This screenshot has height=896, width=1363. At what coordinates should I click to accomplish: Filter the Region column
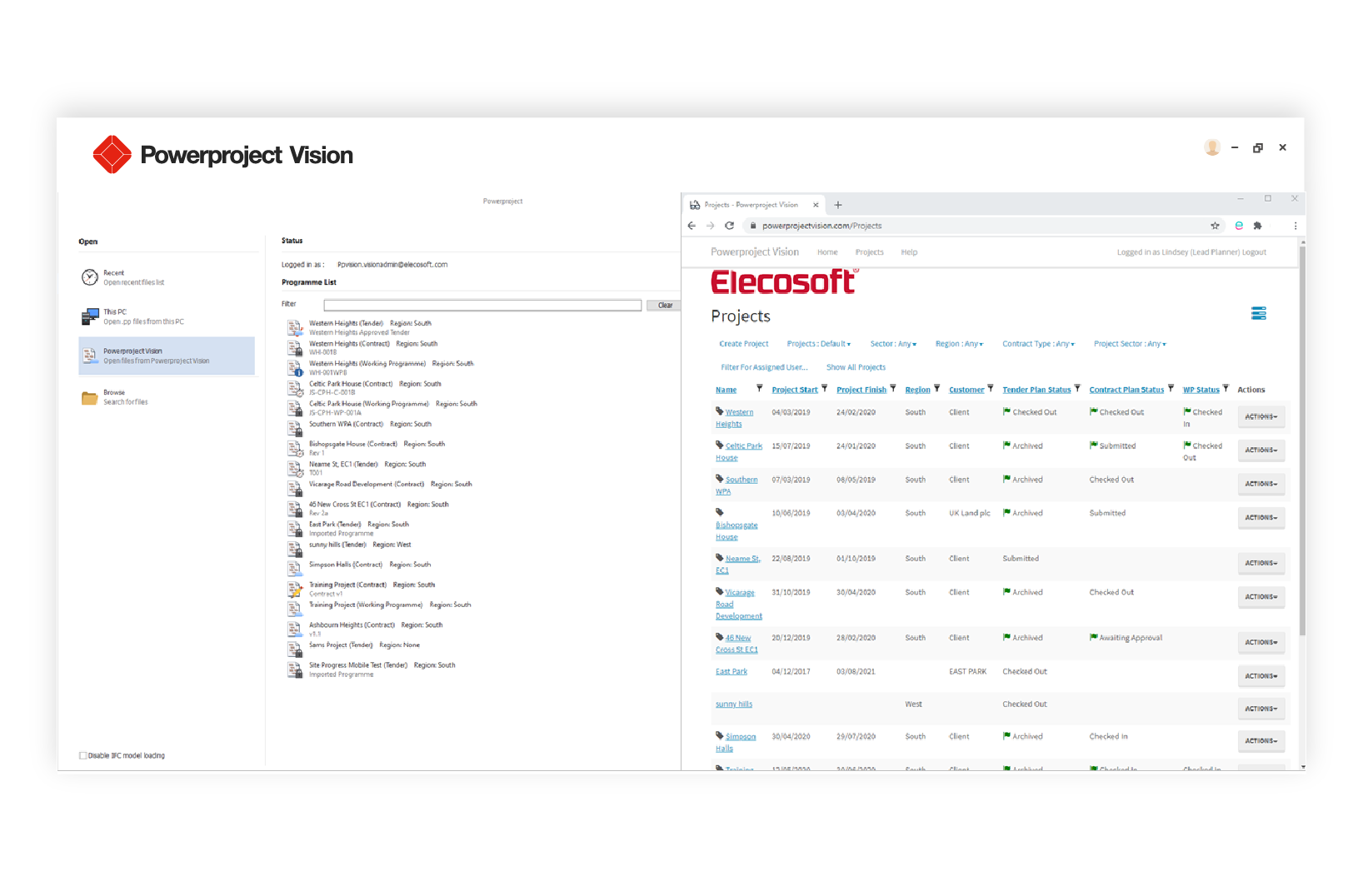coord(936,388)
